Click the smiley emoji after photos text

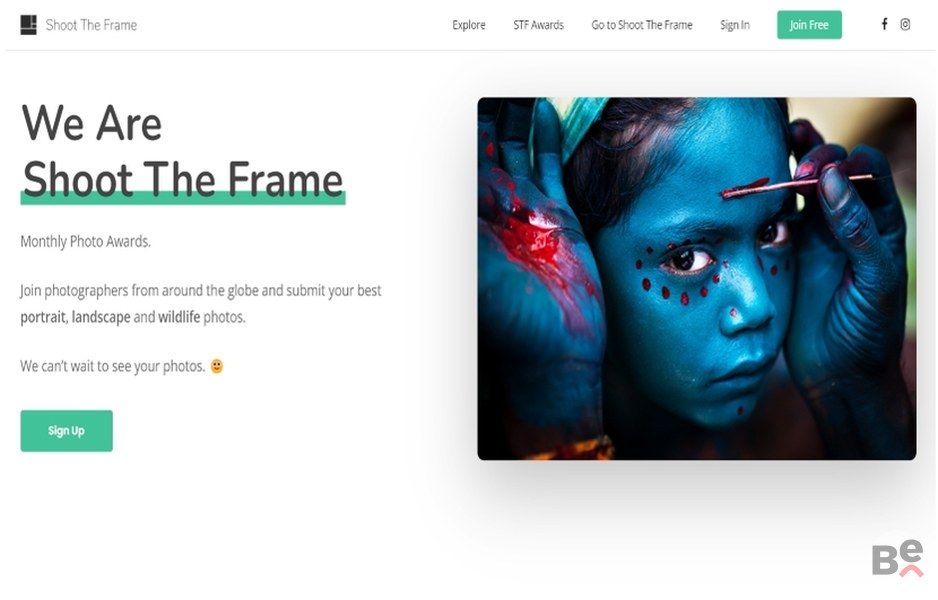pyautogui.click(x=217, y=366)
